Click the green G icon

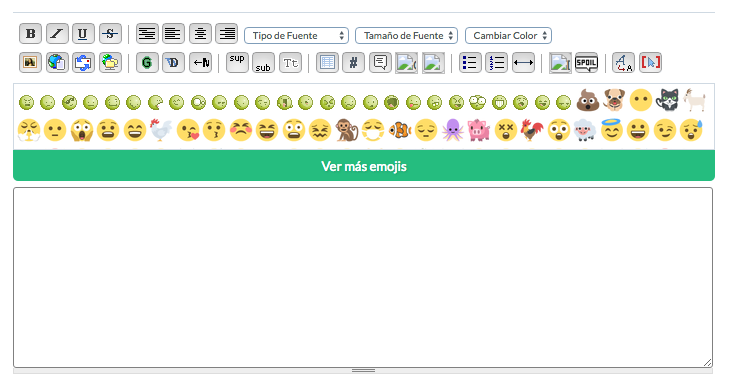147,62
